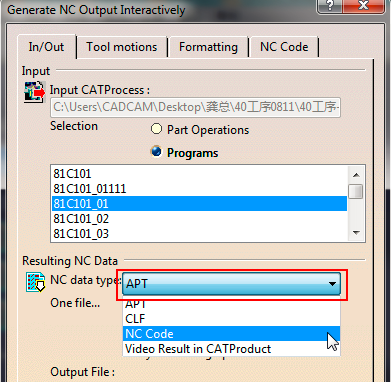Open the NC Code tab
The image size is (391, 382).
tap(284, 47)
